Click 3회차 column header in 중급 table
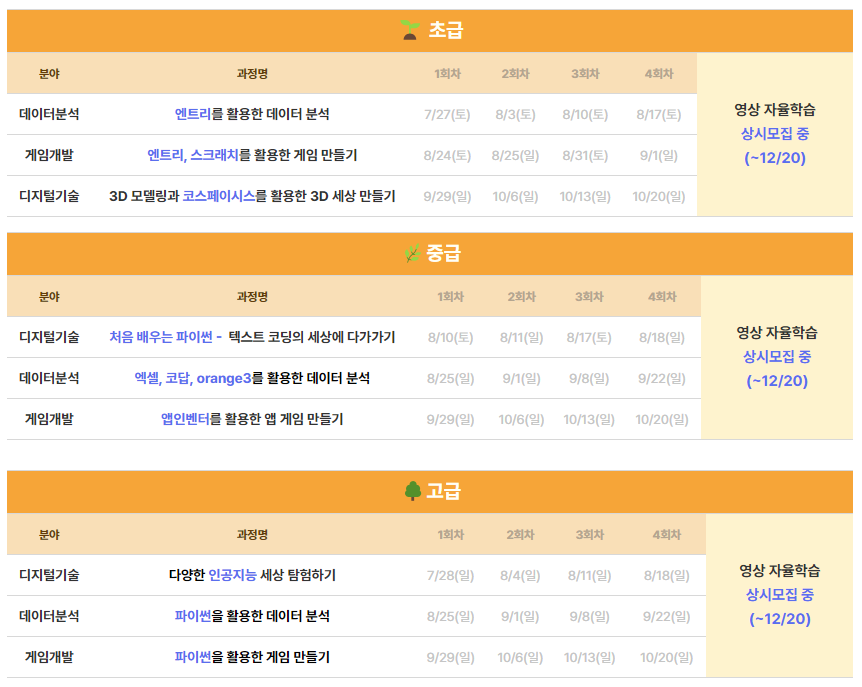Image resolution: width=862 pixels, height=687 pixels. 589,297
